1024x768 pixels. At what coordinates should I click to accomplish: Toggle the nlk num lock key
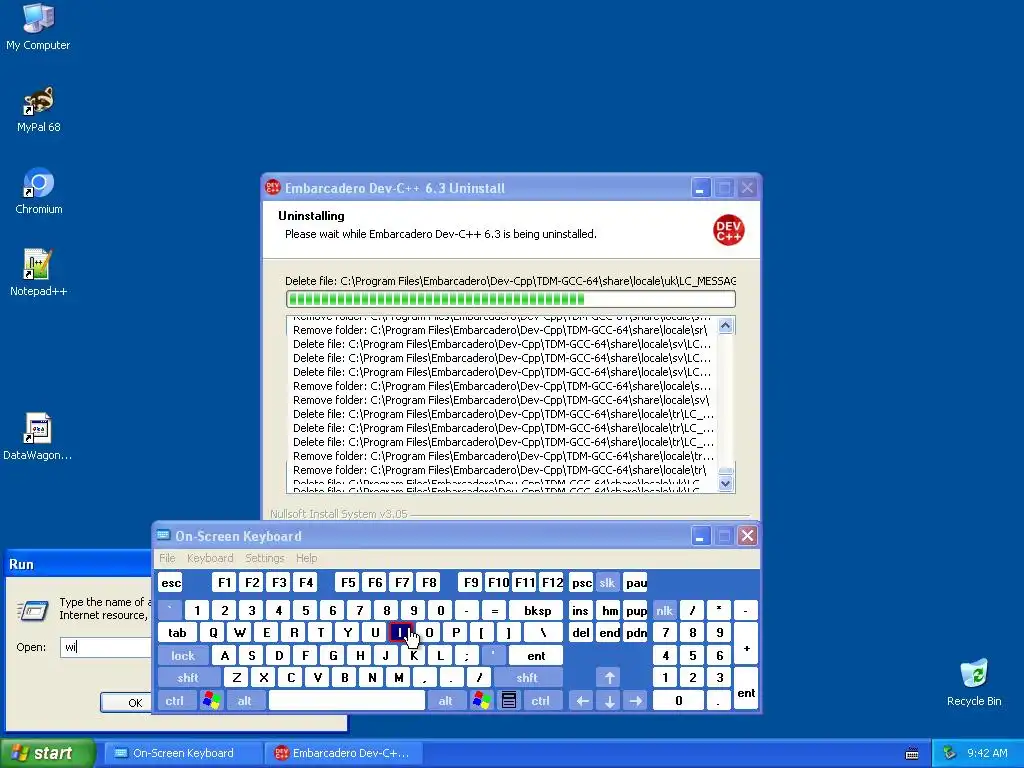[664, 611]
